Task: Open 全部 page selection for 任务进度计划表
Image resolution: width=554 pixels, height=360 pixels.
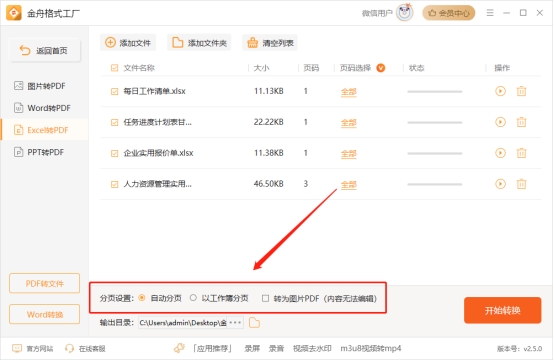Action: pyautogui.click(x=349, y=123)
